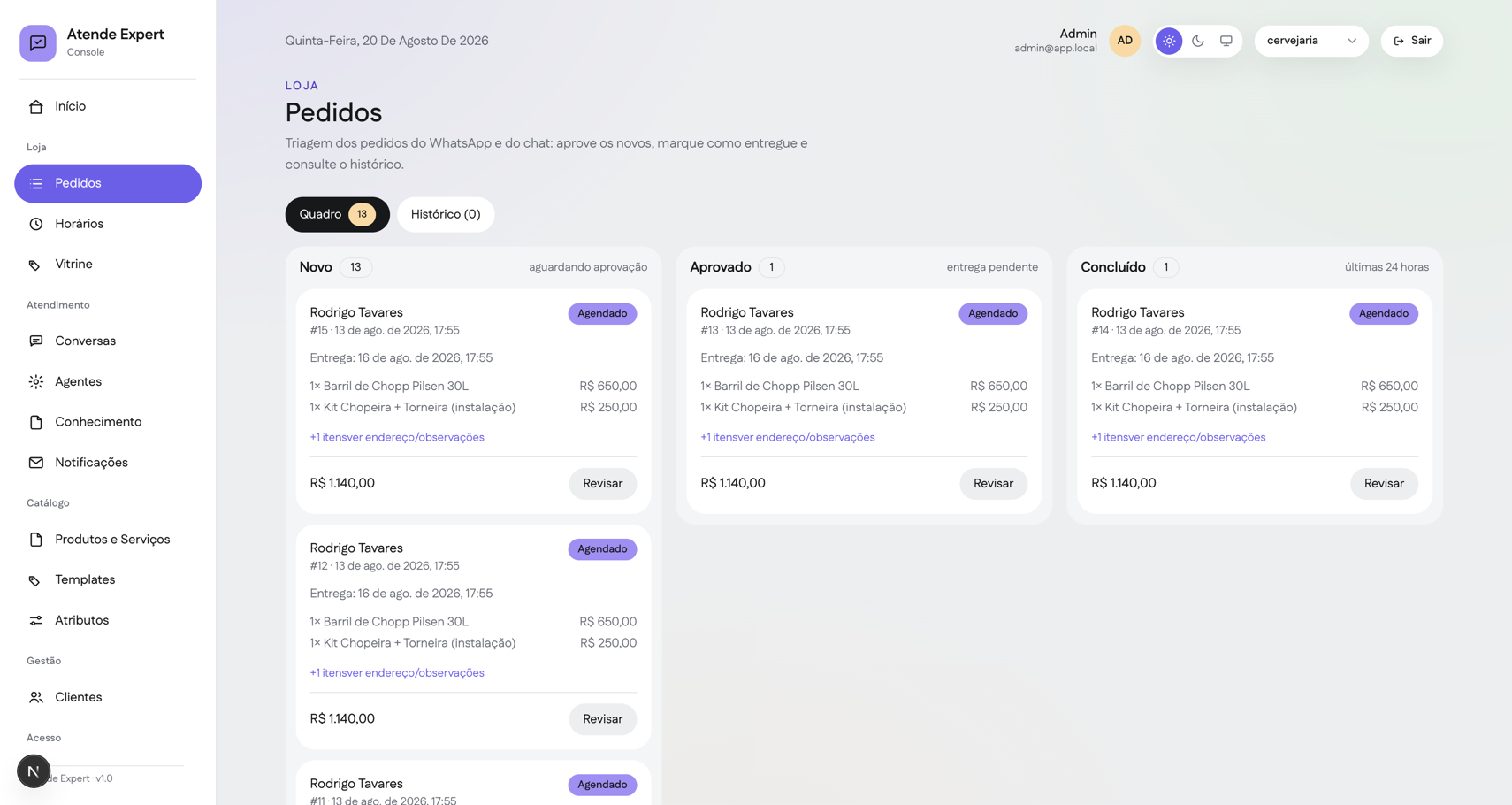Click the tag icon beside Vitrine
Screen dimensions: 1512x805
[x=36, y=264]
